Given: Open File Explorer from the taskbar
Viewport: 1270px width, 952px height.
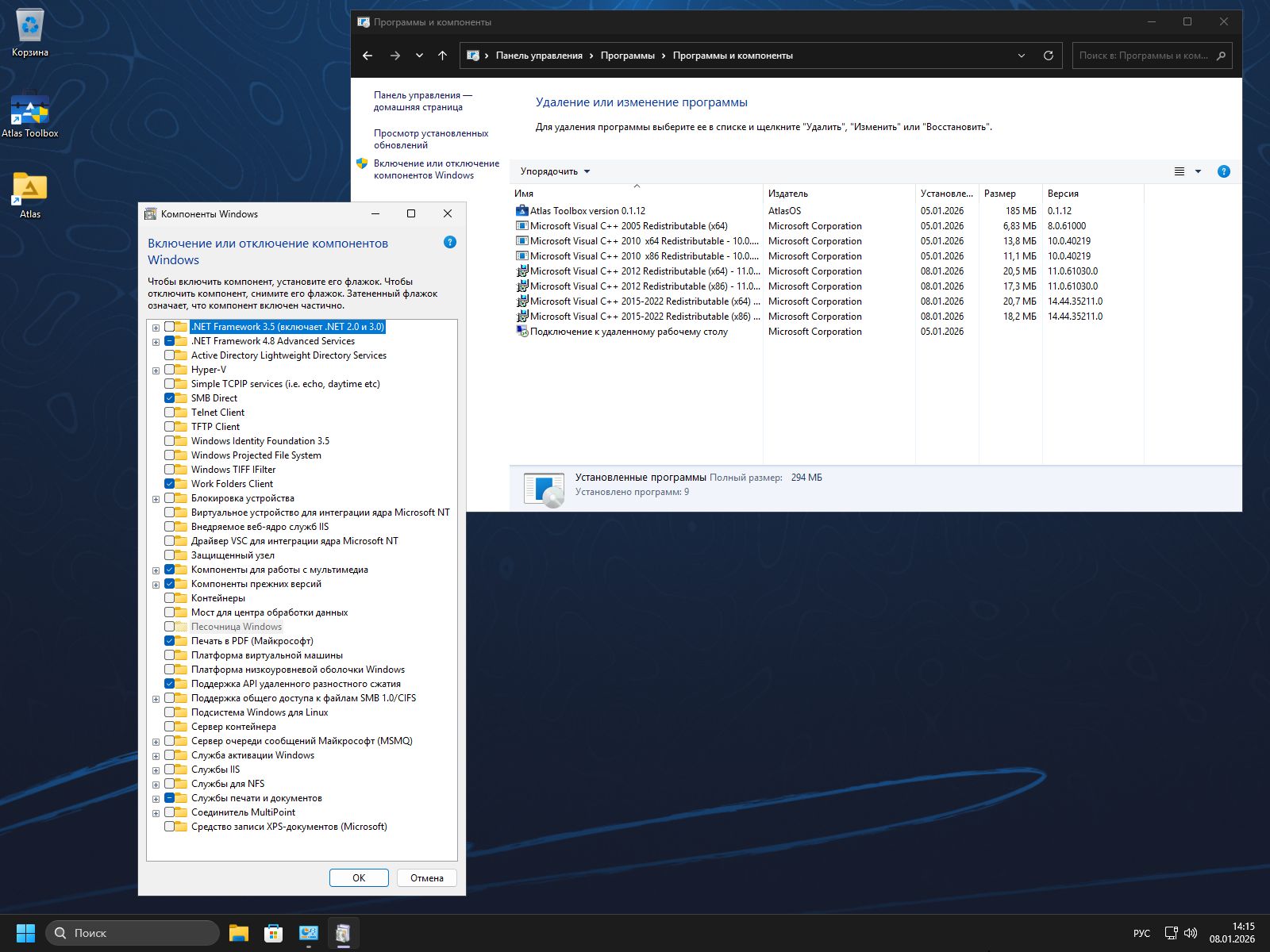Looking at the screenshot, I should (239, 933).
